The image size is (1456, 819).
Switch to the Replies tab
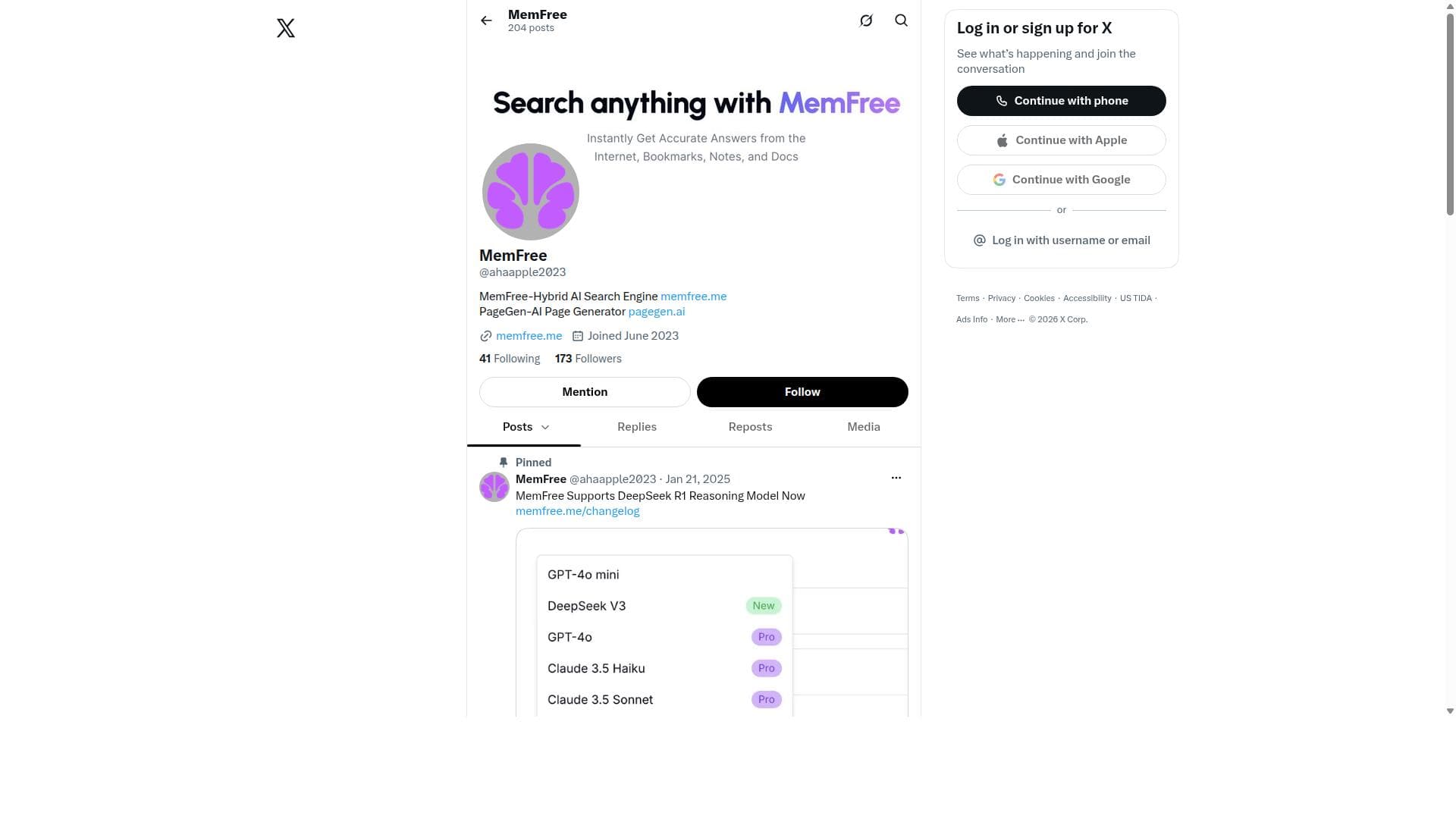point(637,427)
